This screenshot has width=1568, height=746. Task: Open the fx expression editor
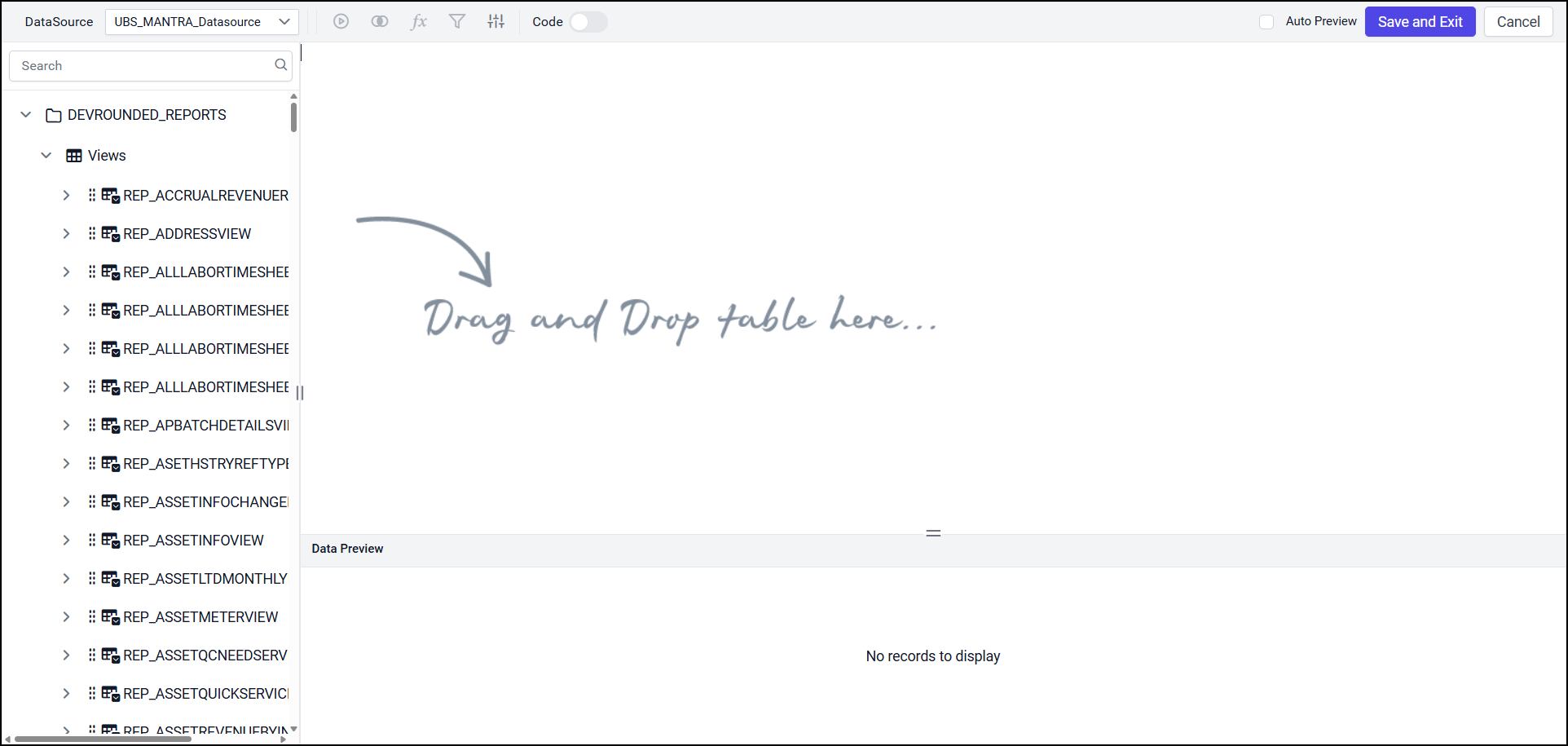tap(418, 22)
